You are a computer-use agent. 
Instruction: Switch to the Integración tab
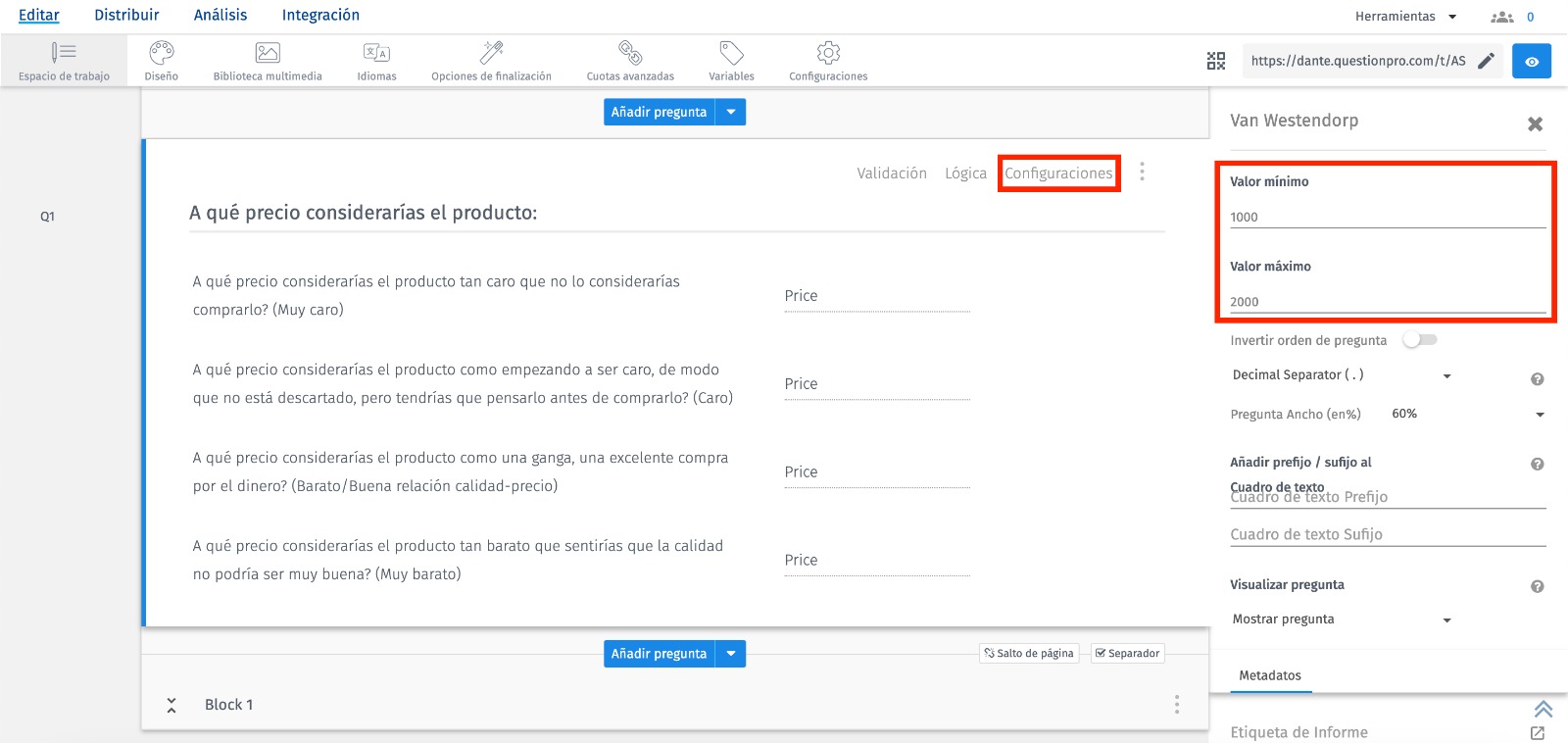[x=320, y=15]
